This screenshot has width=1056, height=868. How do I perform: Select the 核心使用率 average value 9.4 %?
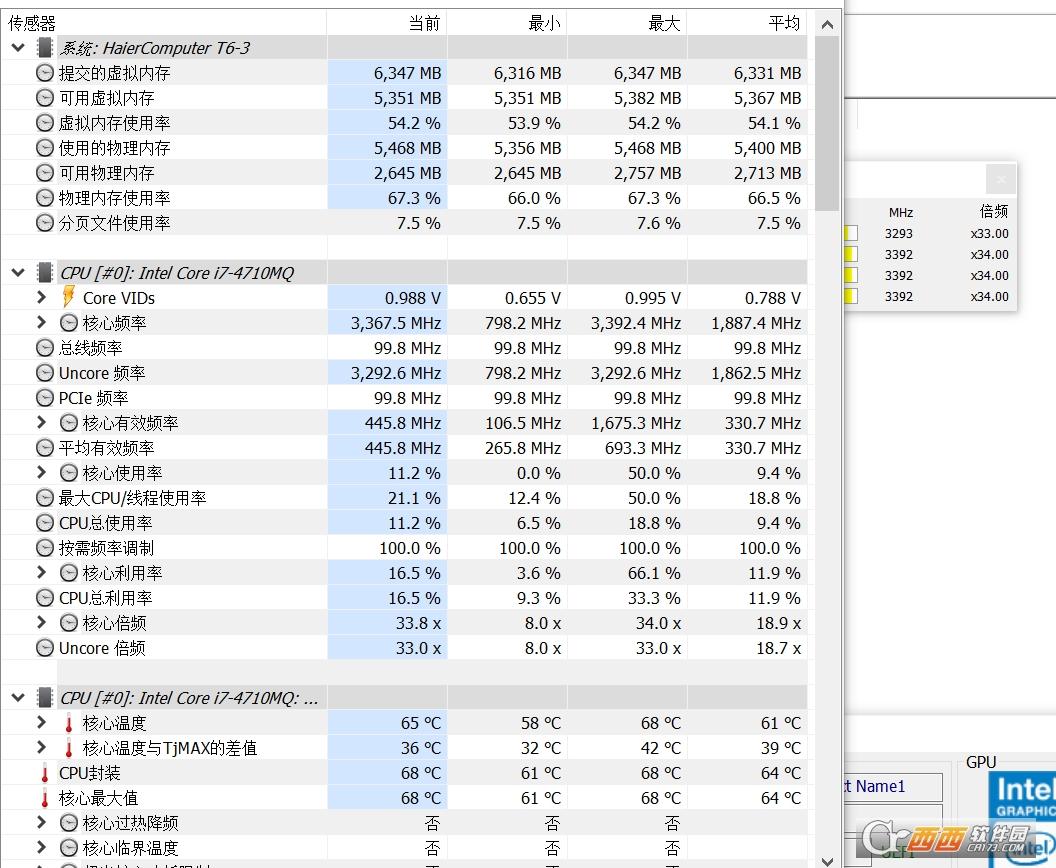point(779,473)
